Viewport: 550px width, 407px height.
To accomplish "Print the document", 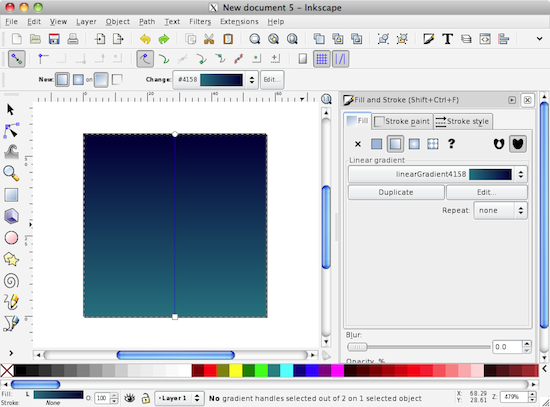I will (73, 39).
